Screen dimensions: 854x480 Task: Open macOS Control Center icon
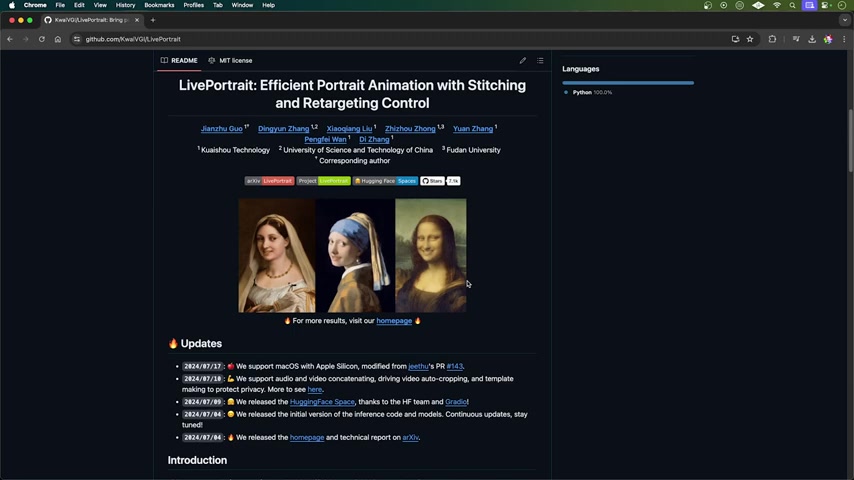[827, 5]
